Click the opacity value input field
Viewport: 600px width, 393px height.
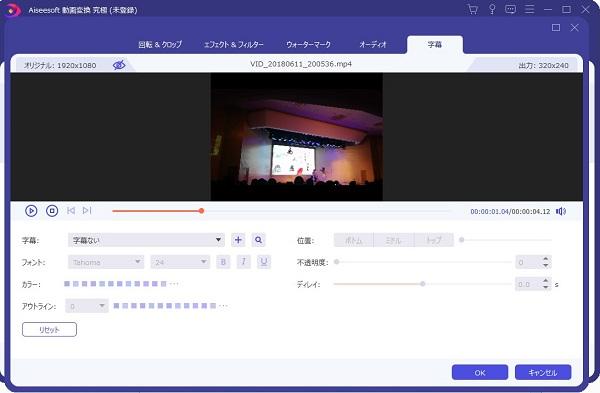point(528,262)
